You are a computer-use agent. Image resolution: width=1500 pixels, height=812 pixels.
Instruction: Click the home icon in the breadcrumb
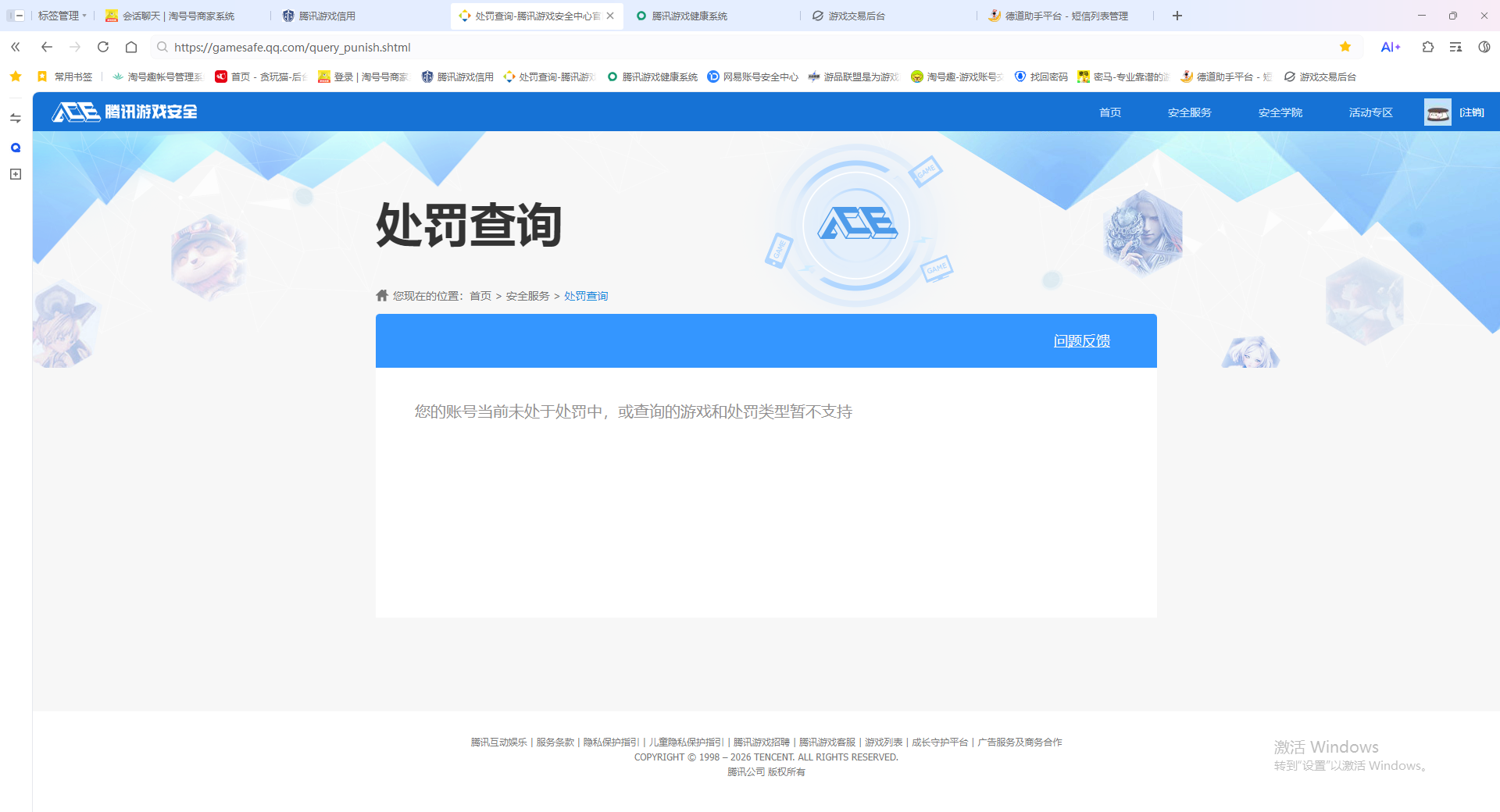click(x=381, y=295)
